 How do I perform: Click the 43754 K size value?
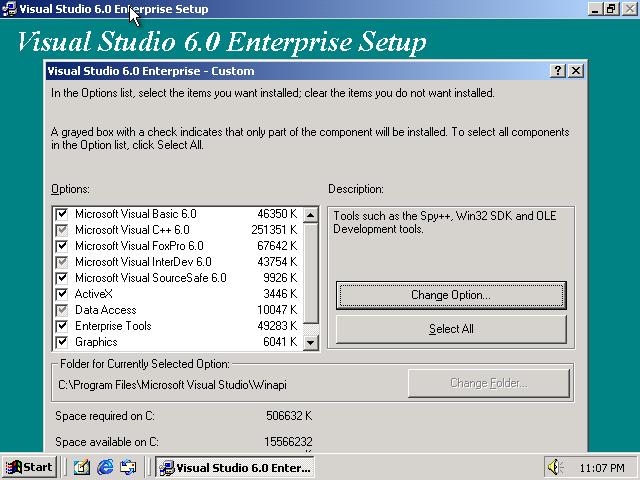tap(277, 262)
